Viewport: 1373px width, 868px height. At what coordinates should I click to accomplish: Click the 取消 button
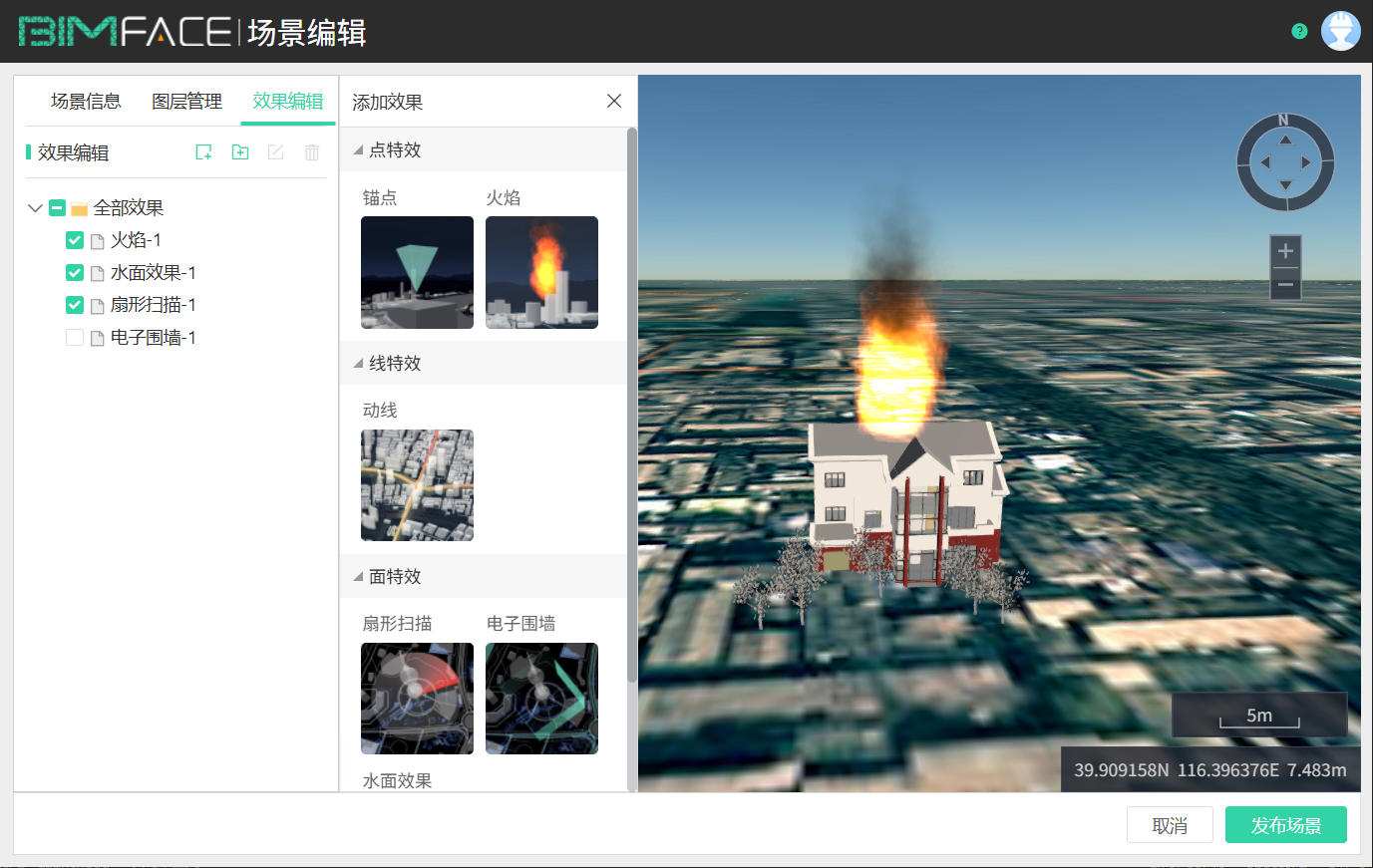(1170, 825)
